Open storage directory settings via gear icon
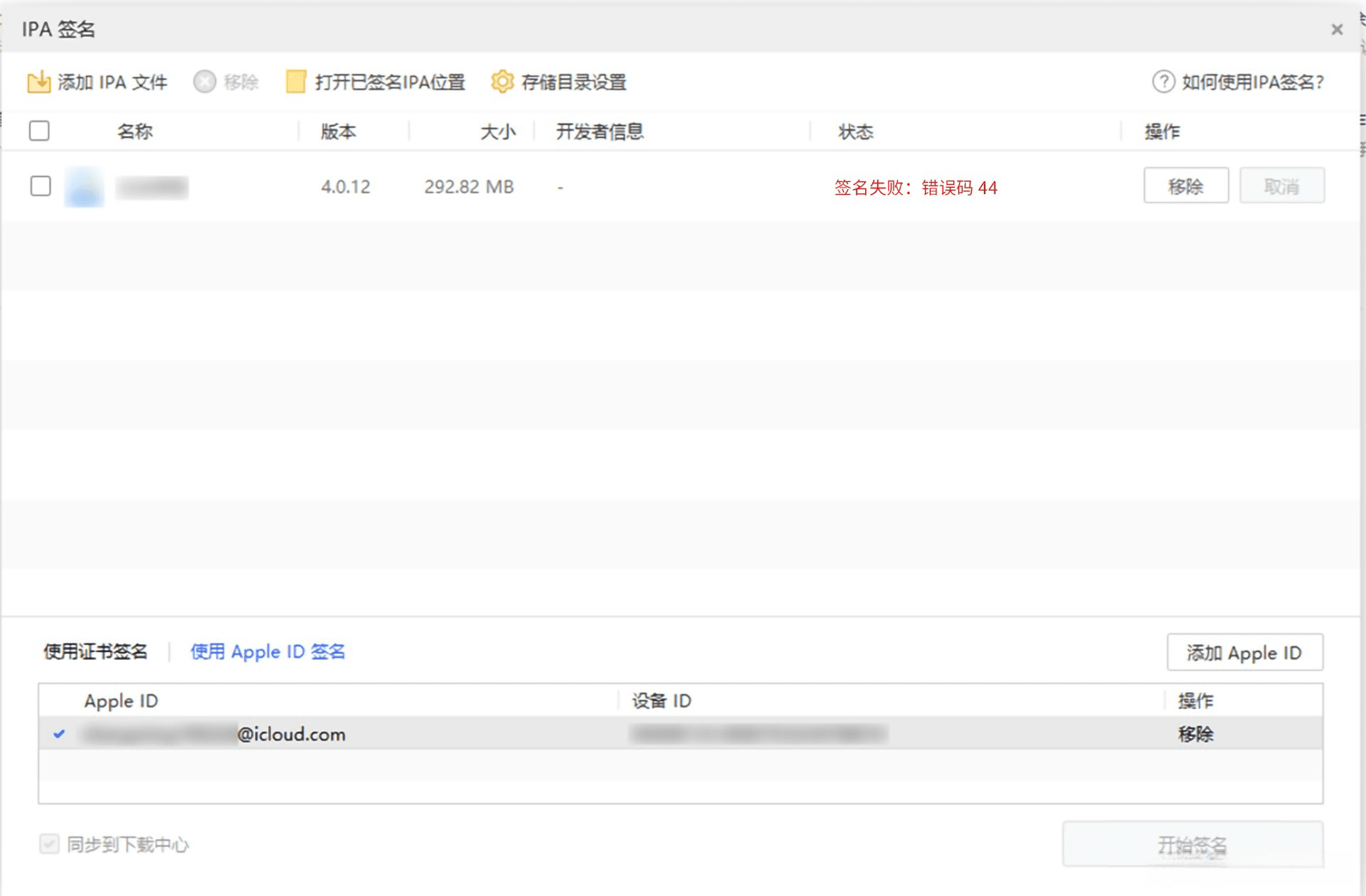Screen dimensions: 1366x896 pos(503,81)
